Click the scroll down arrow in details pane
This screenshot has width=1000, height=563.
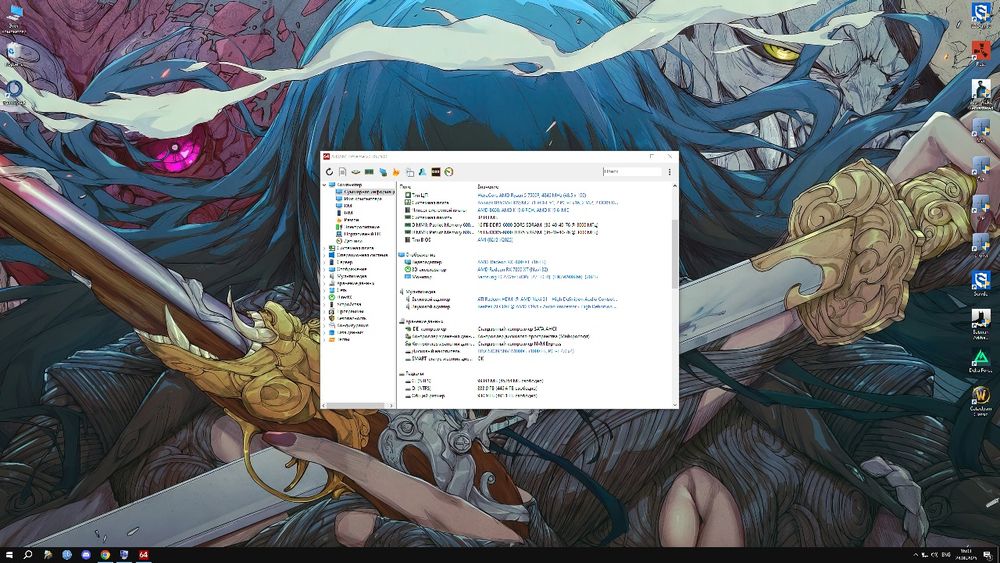click(x=675, y=405)
